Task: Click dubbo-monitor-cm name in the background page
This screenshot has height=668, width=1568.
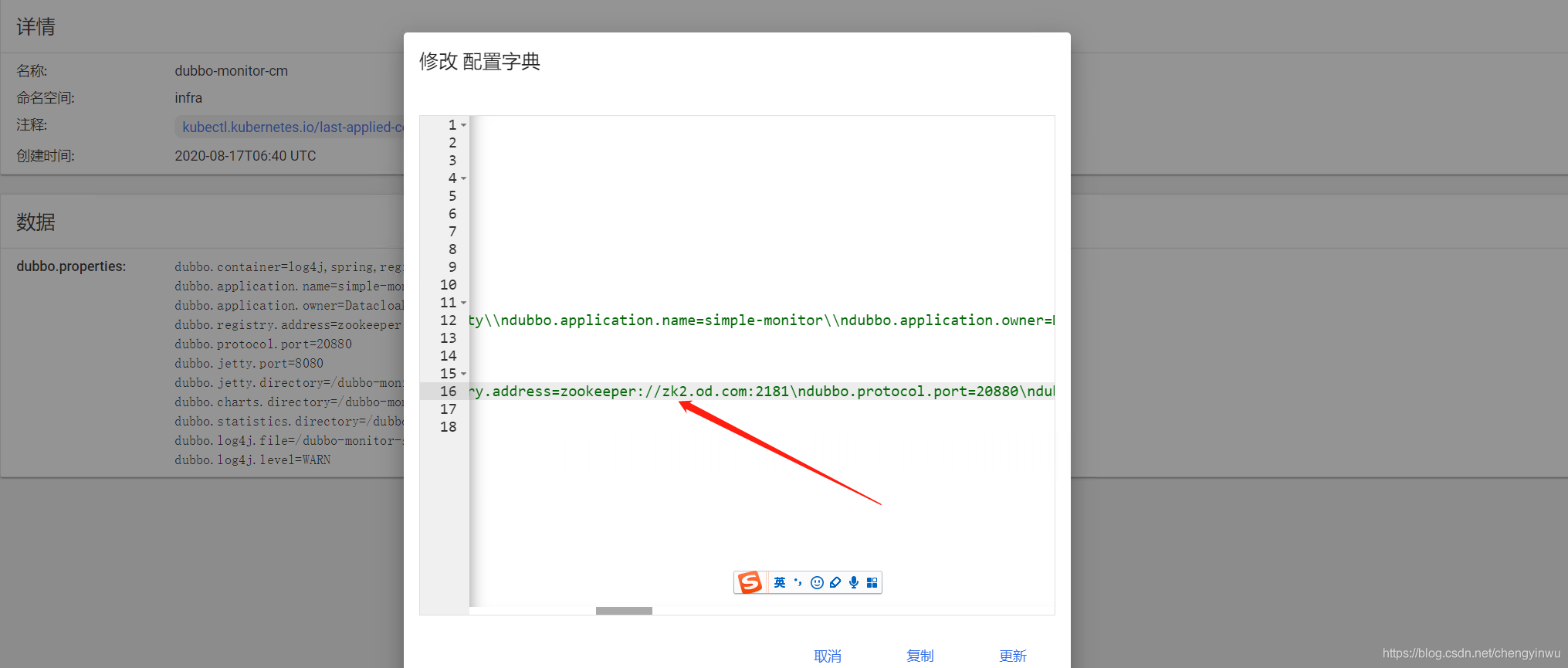Action: pyautogui.click(x=231, y=71)
